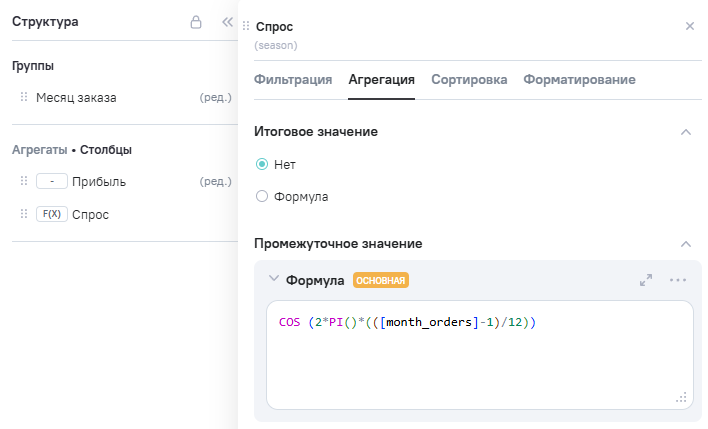Image resolution: width=708 pixels, height=429 pixels.
Task: Select the Формула radio option
Action: pyautogui.click(x=262, y=197)
